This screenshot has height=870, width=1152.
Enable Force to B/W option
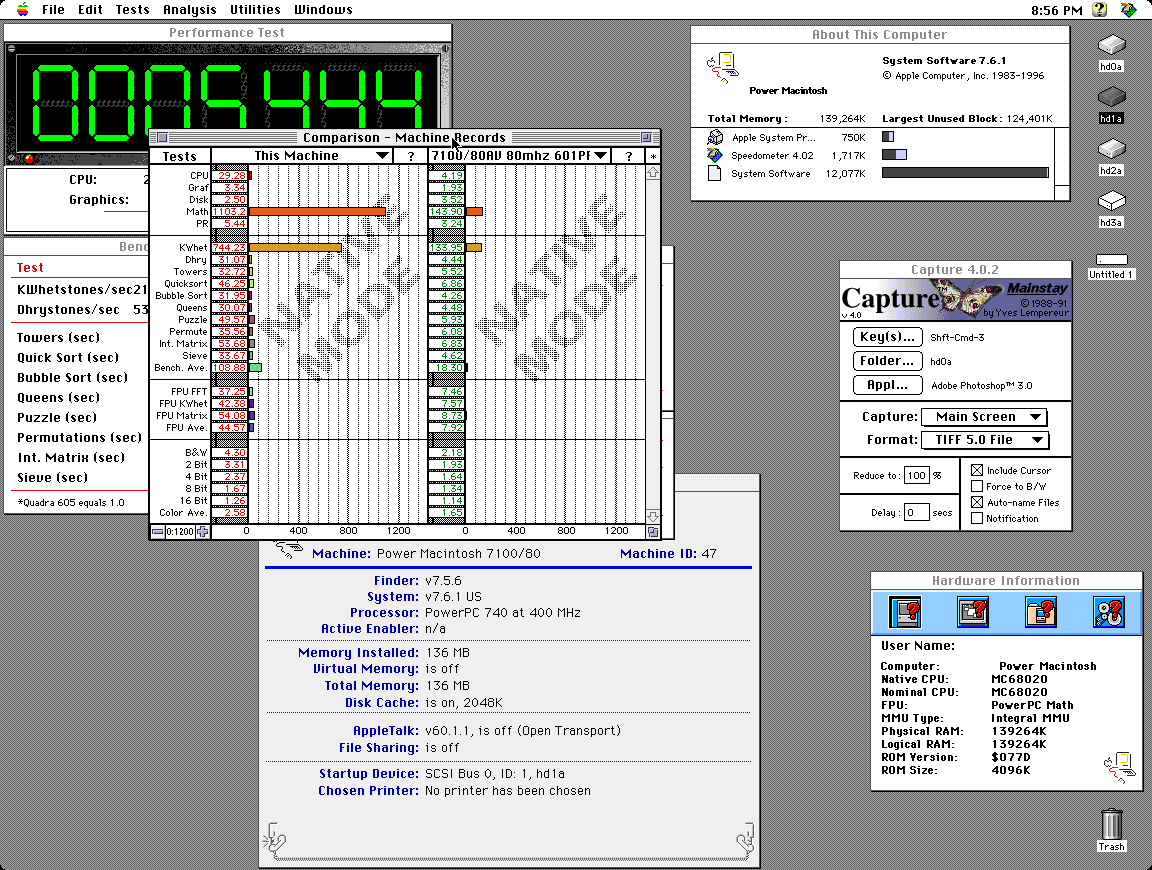[977, 486]
